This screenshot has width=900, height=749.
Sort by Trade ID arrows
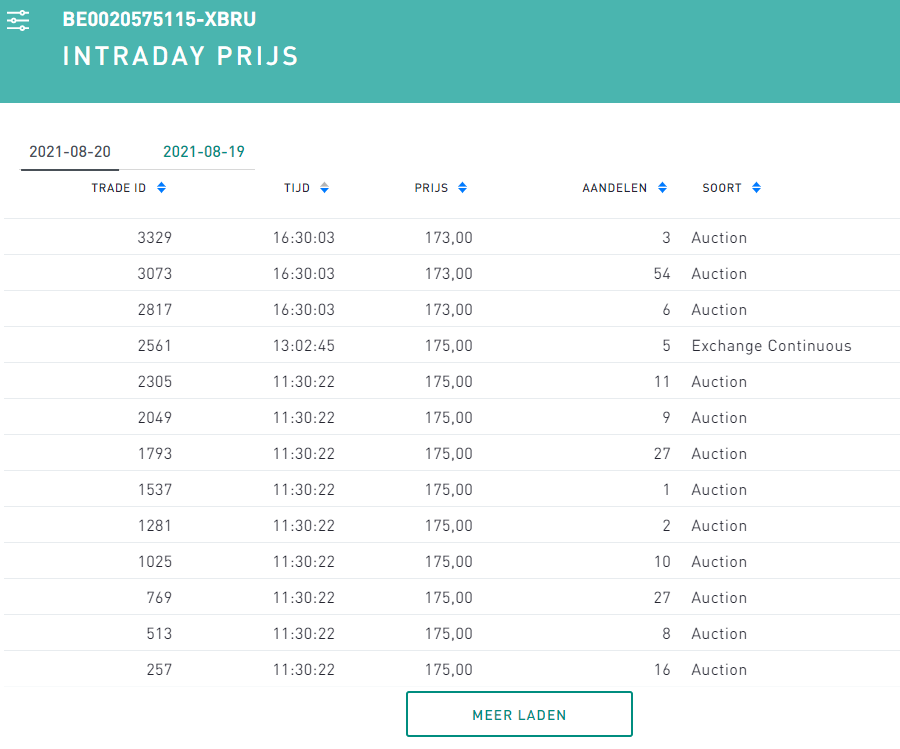pos(161,188)
